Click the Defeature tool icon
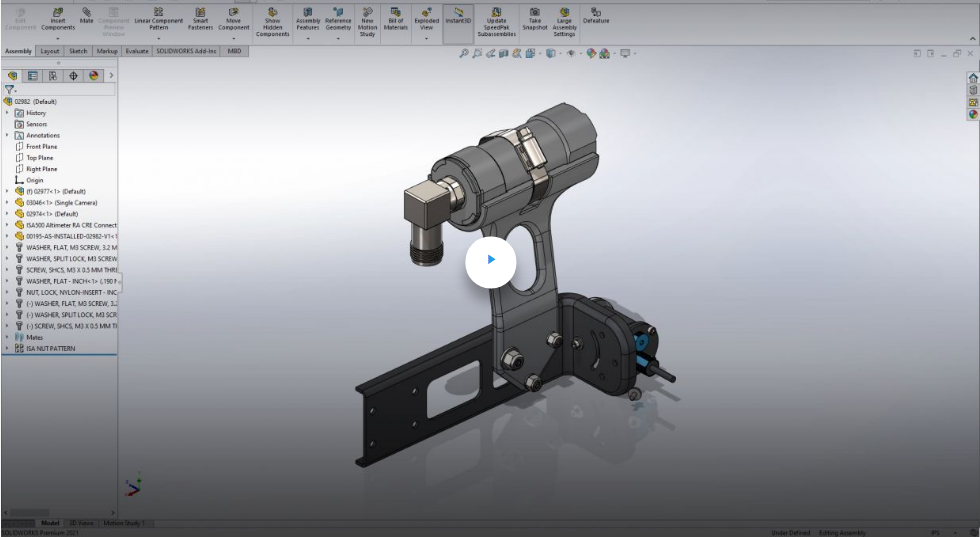The height and width of the screenshot is (537, 980). click(596, 12)
